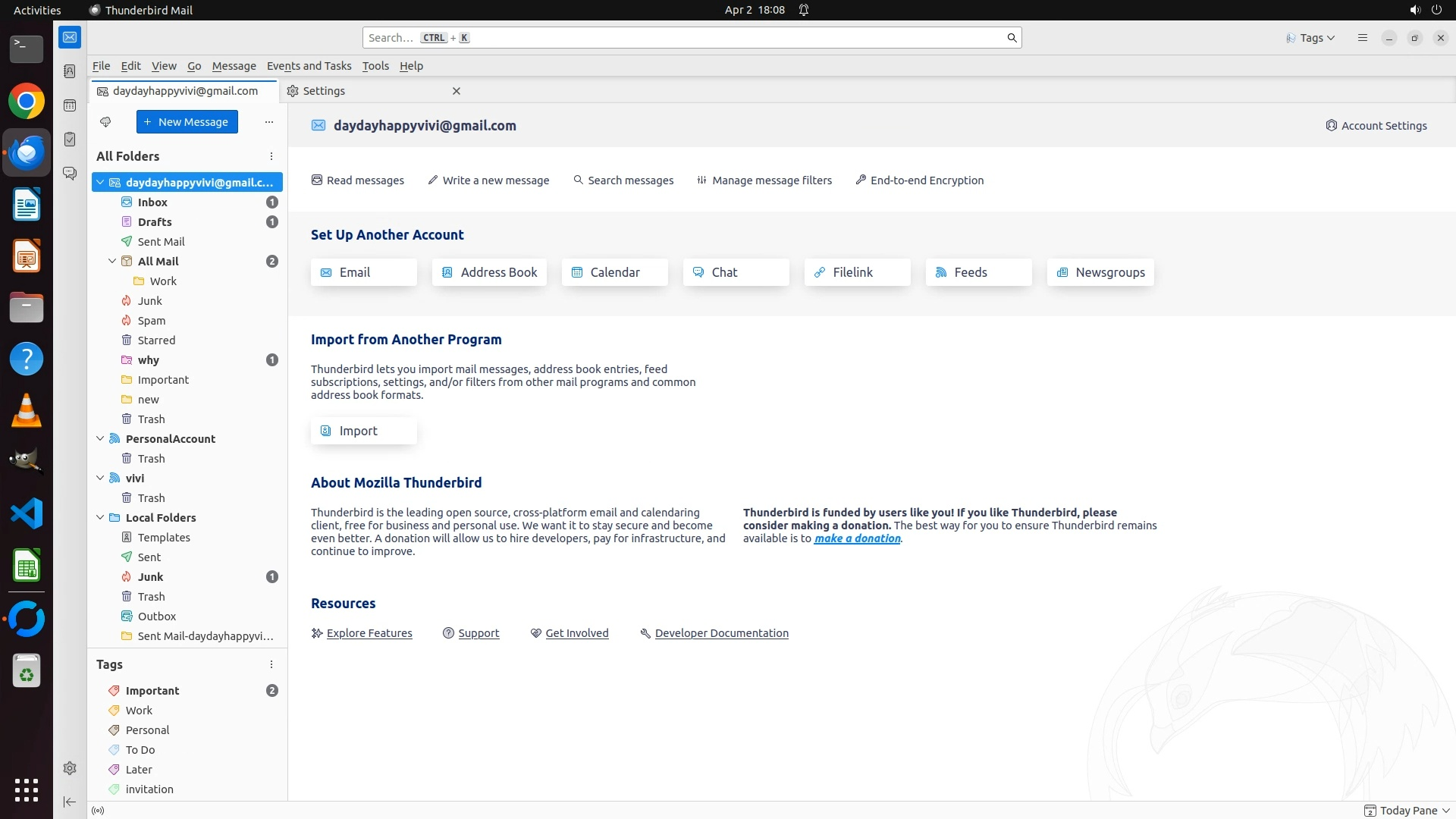
Task: Open the Calendar space in sidebar
Action: click(70, 105)
